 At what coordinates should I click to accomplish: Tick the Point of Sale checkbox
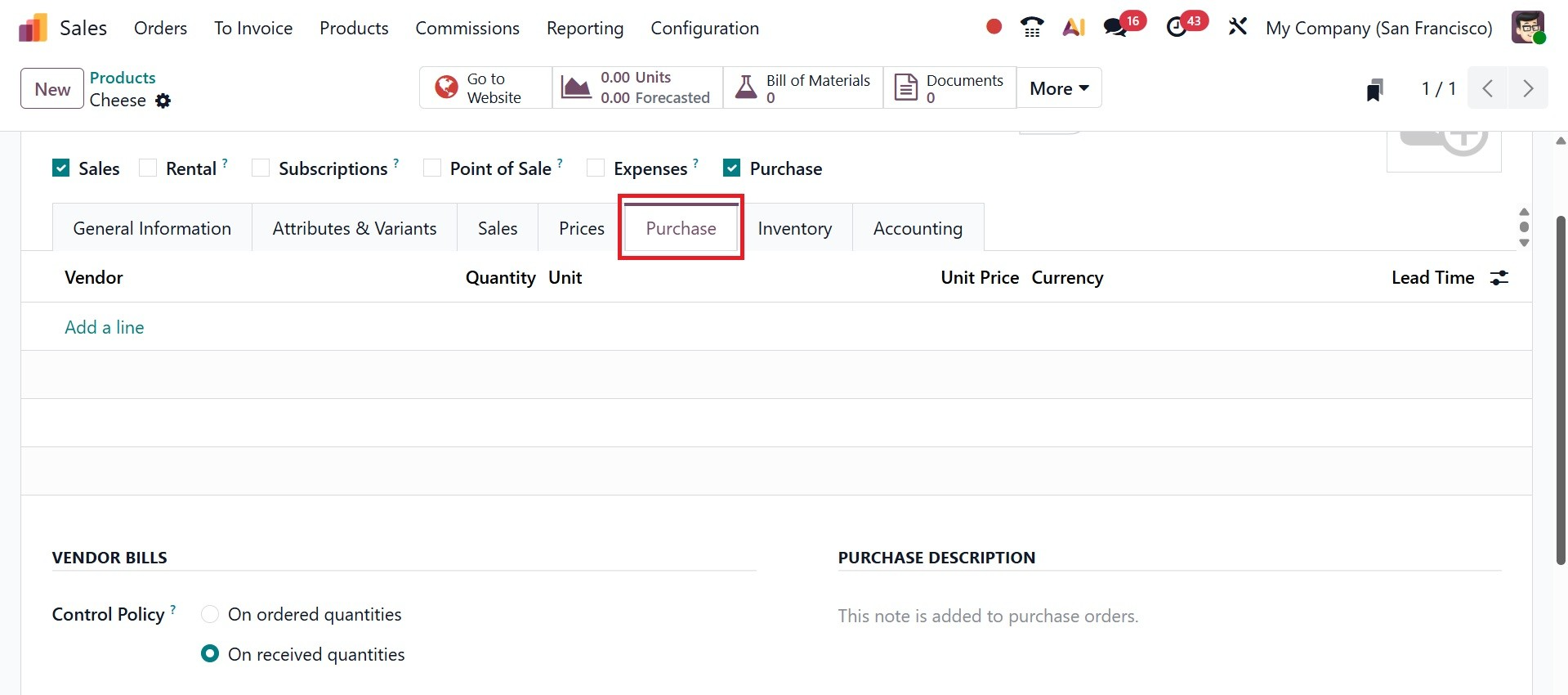432,168
